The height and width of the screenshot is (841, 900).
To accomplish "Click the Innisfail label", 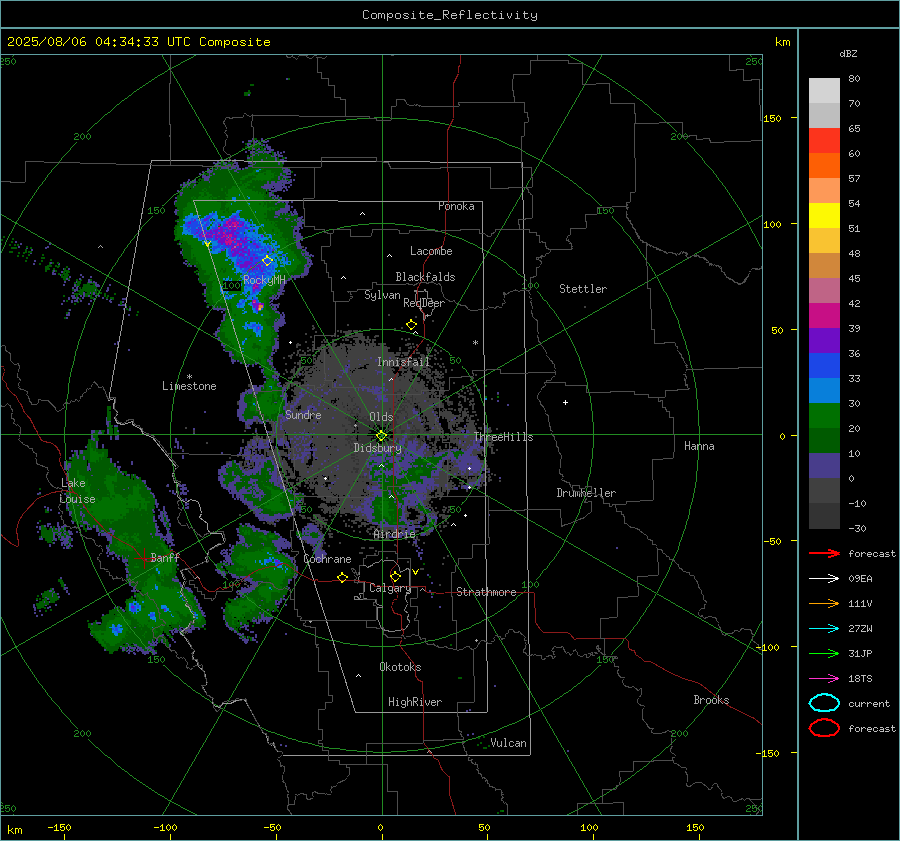I will [403, 362].
